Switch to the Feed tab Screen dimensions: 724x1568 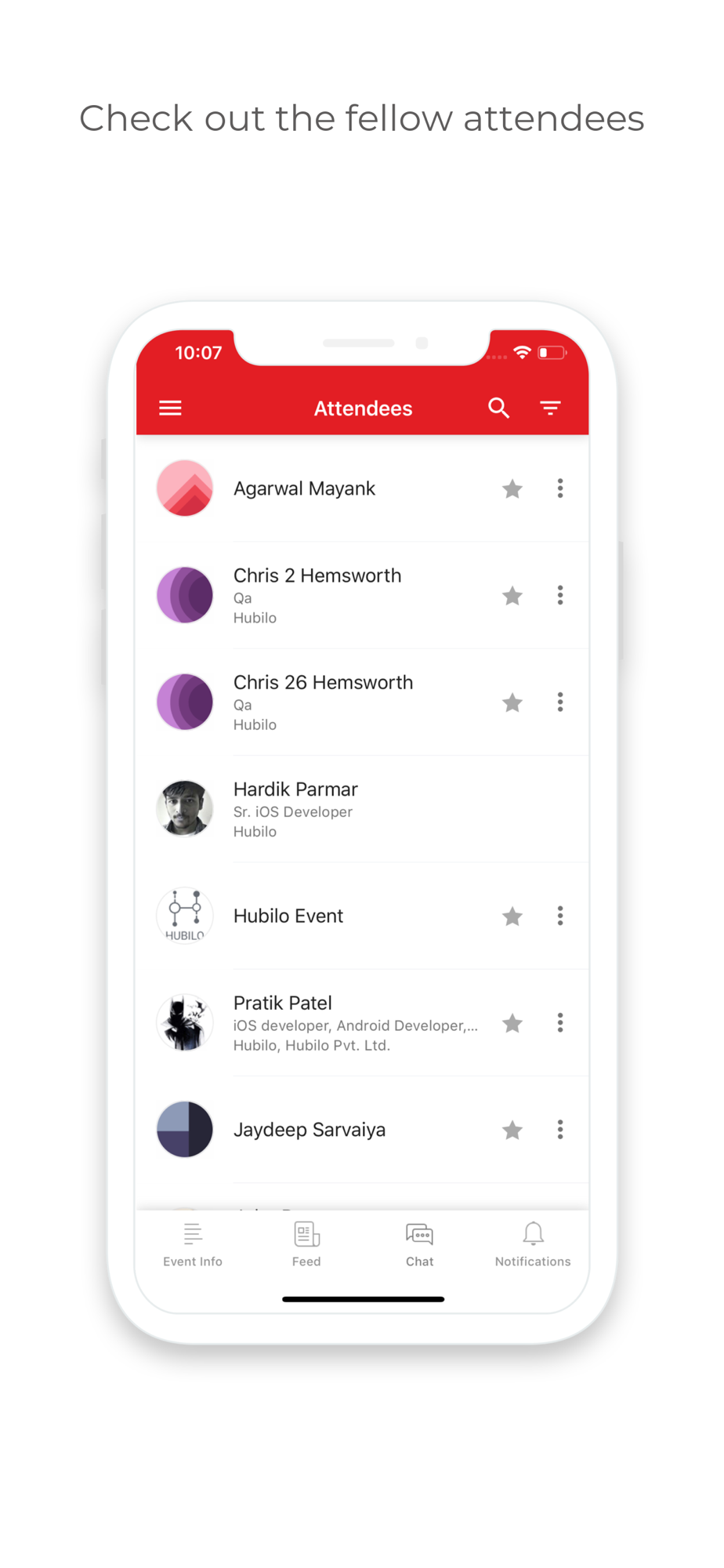[306, 1244]
